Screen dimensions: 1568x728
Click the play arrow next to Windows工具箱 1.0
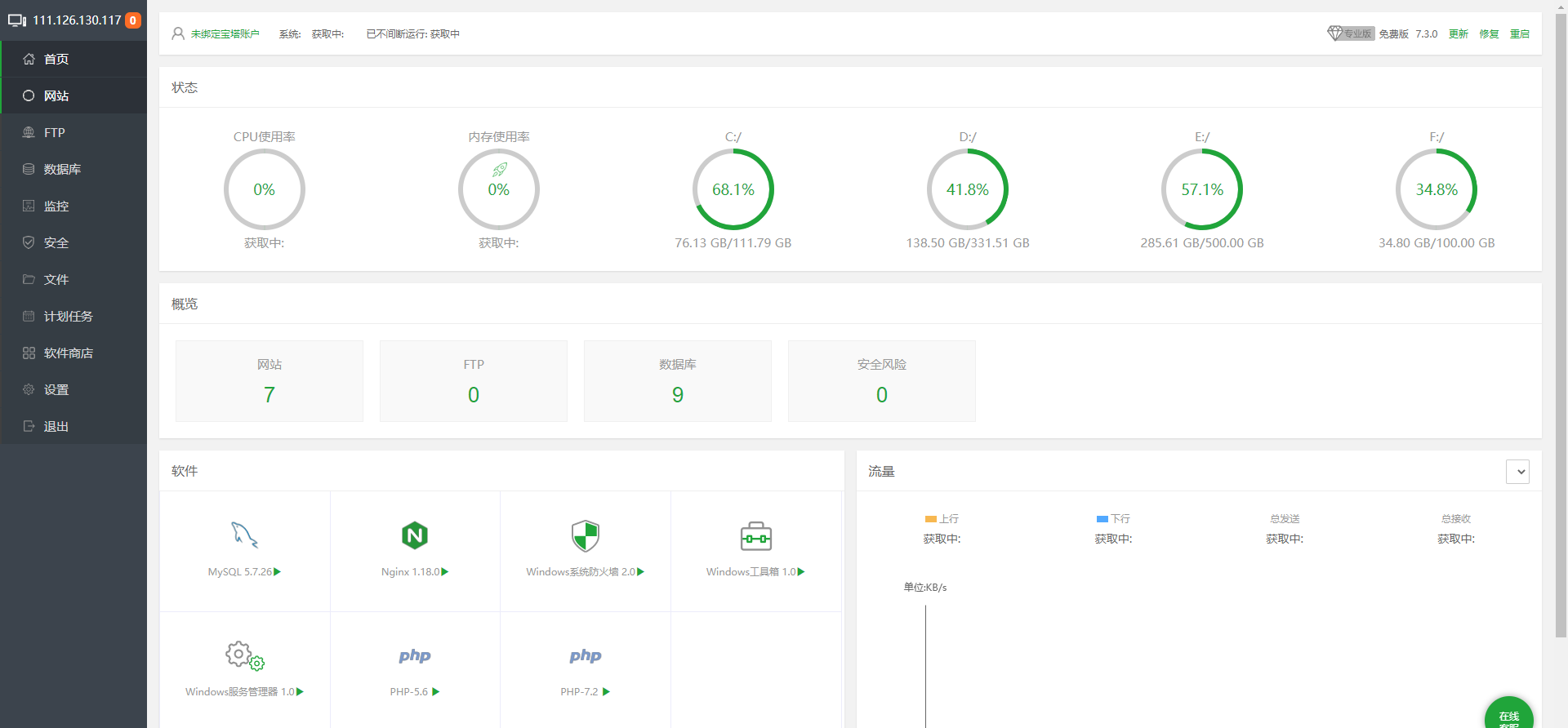click(801, 571)
